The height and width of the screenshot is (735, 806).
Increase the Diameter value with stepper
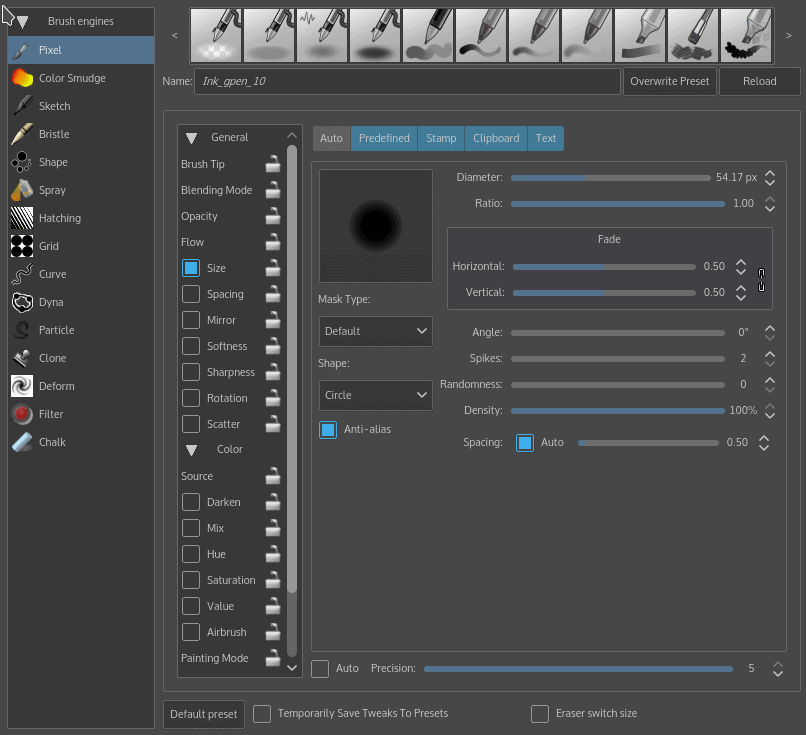(770, 173)
